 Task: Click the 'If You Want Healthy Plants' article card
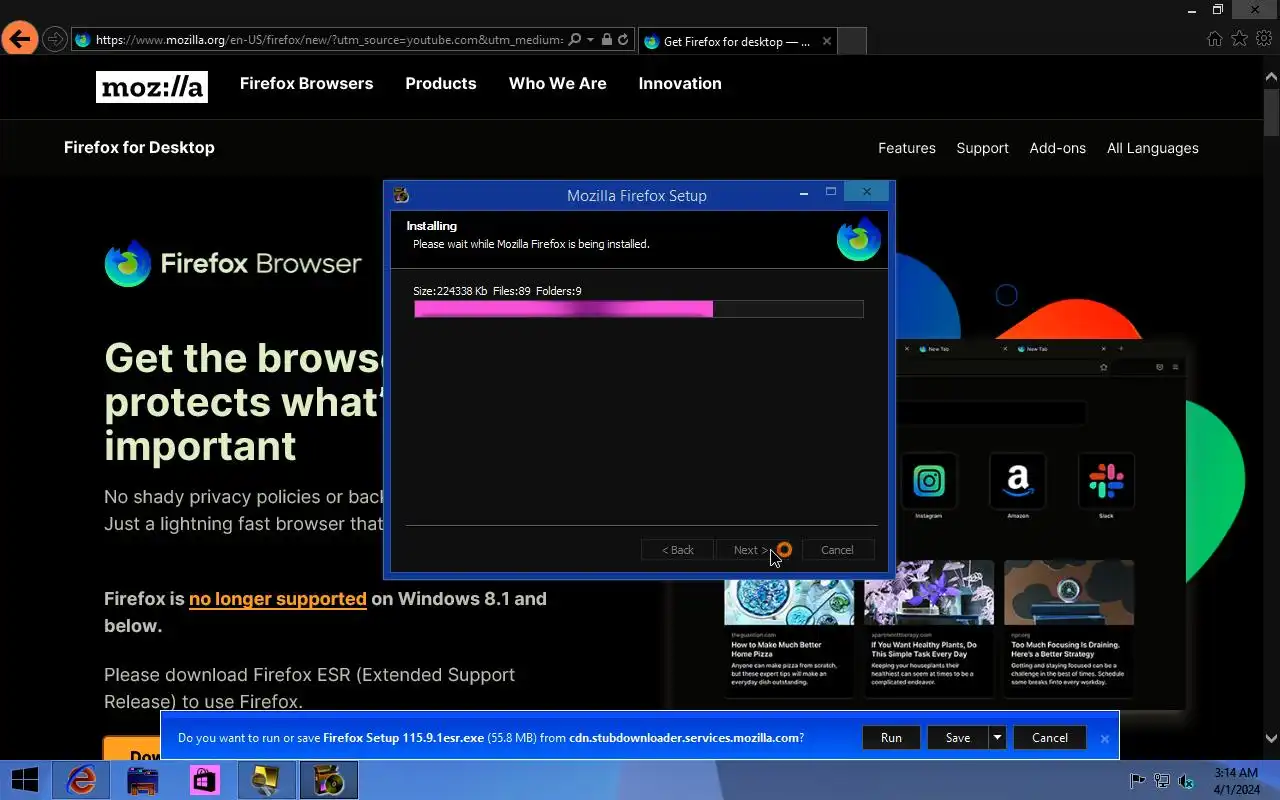929,628
